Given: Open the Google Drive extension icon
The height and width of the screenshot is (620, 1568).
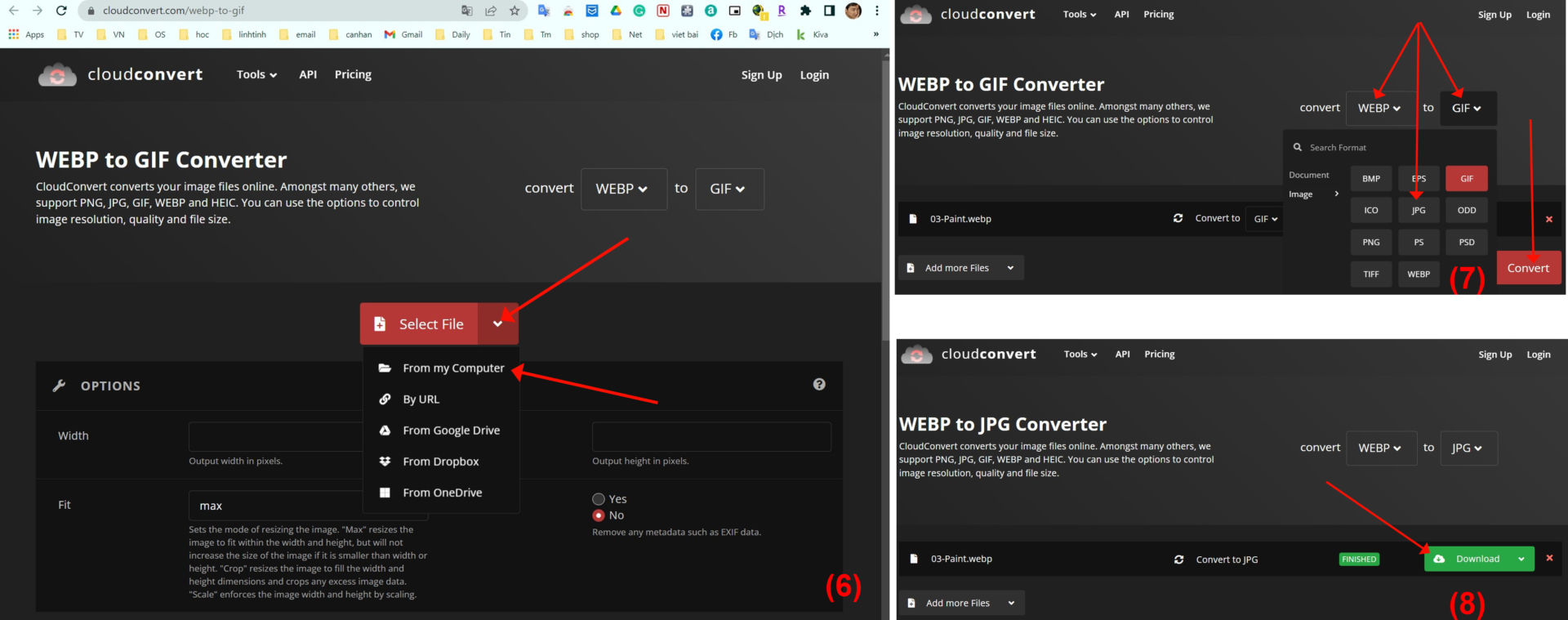Looking at the screenshot, I should [x=616, y=11].
